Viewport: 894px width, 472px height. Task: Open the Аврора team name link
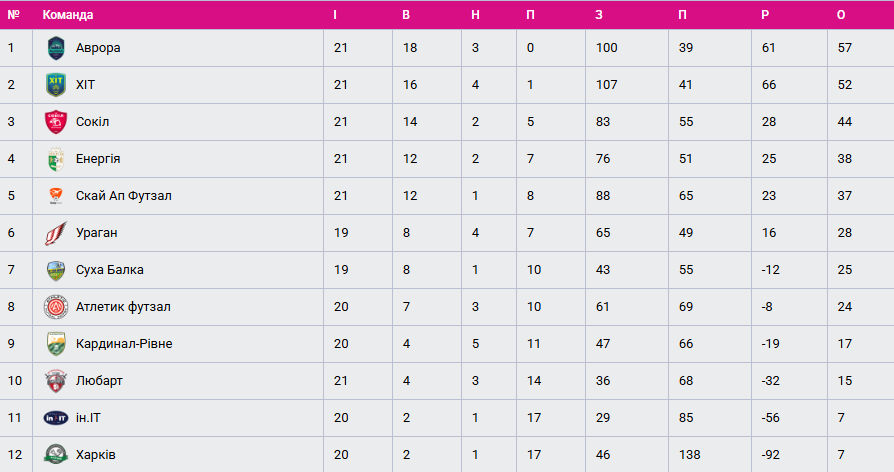[98, 48]
